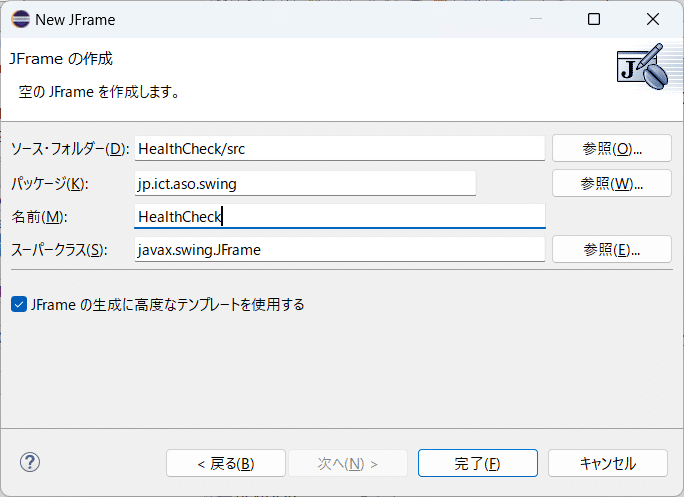Toggle the advanced JFrame template checkbox
The width and height of the screenshot is (684, 497).
pos(19,304)
